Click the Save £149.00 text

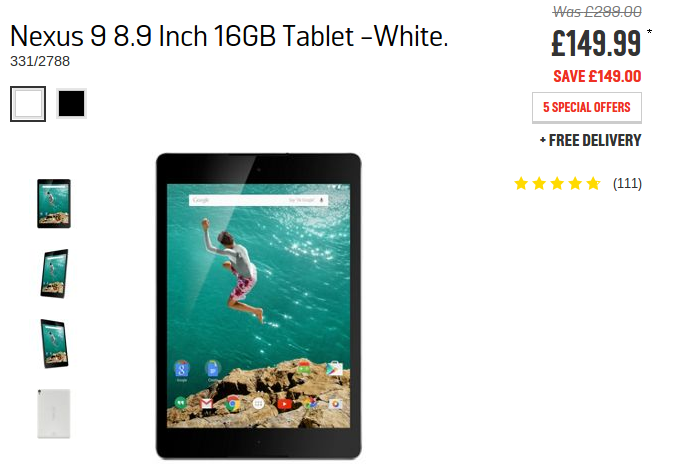tap(597, 76)
